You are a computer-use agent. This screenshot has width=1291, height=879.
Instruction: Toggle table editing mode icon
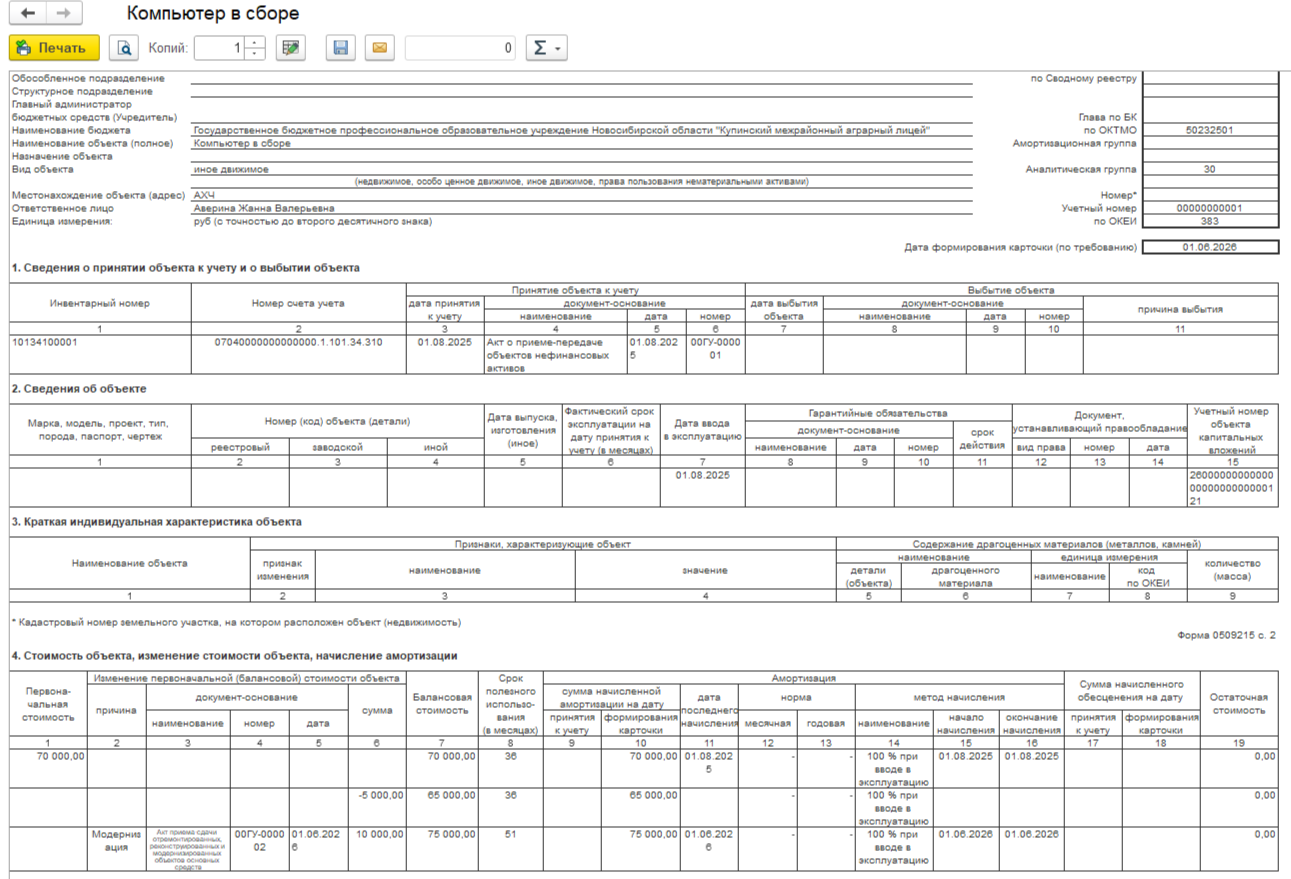pyautogui.click(x=291, y=47)
